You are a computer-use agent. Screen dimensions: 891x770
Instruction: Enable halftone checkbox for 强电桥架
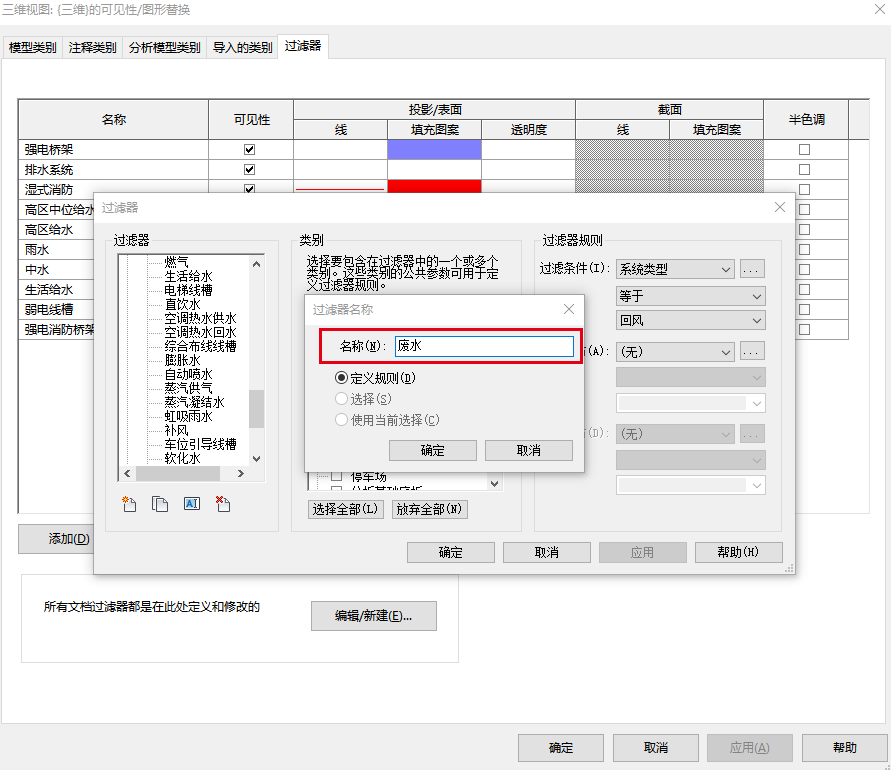[x=804, y=149]
